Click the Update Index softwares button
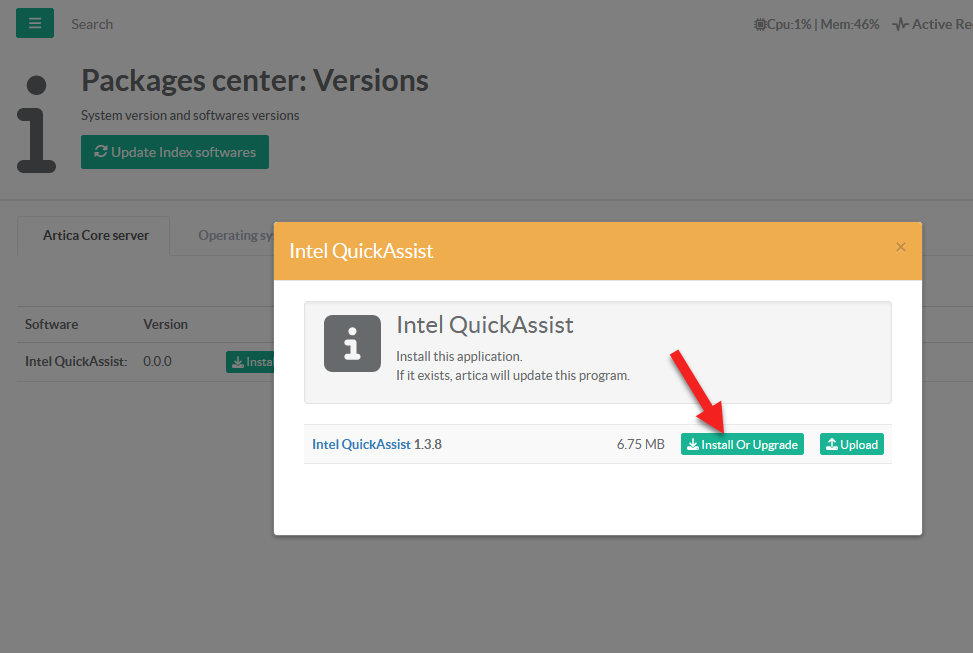 pyautogui.click(x=175, y=152)
